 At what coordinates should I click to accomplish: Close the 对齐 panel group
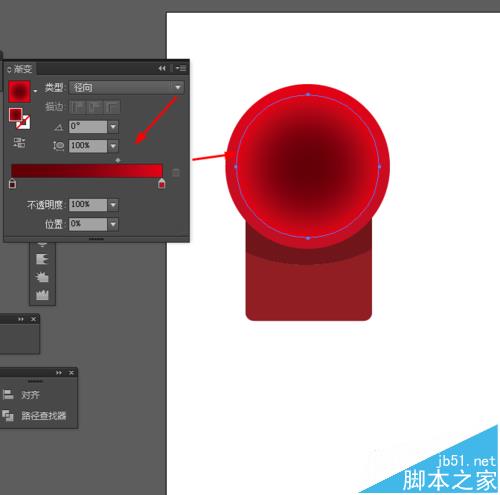71,373
